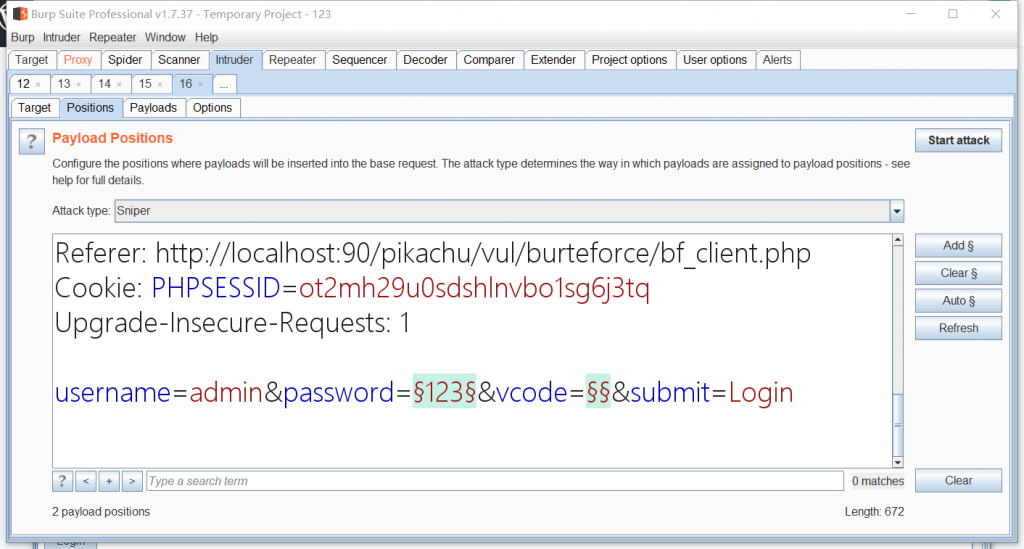Screen dimensions: 1024x549
Task: Open the Repeater tool tab
Action: tap(292, 60)
